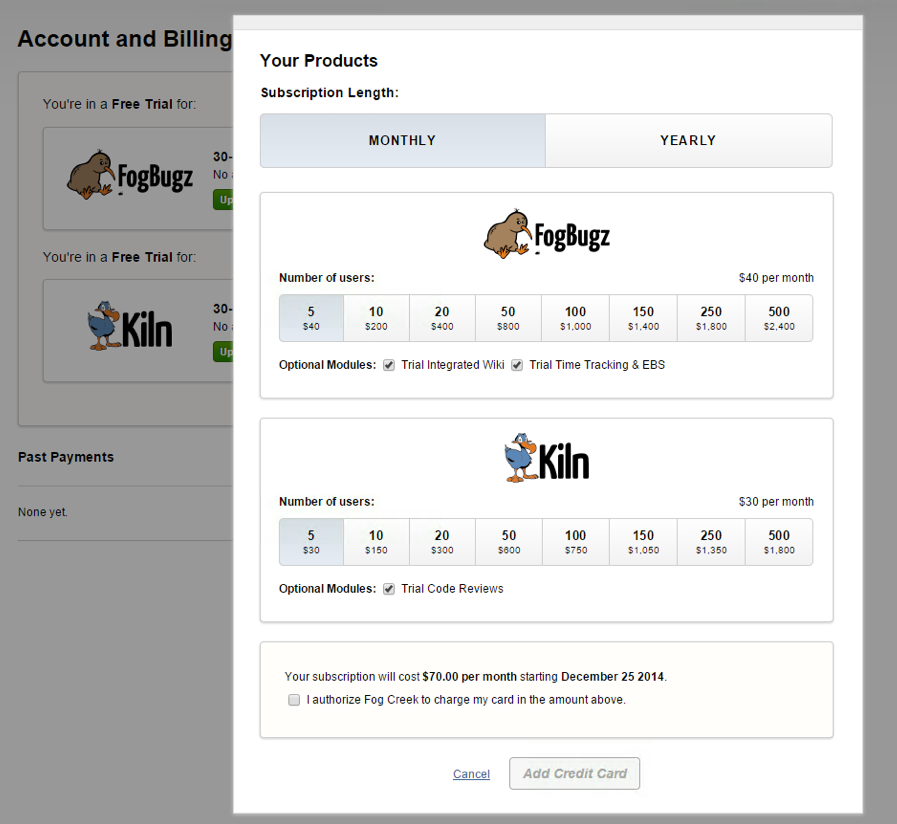
Task: Click the '$30 per month' Kiln price
Action: pos(776,502)
